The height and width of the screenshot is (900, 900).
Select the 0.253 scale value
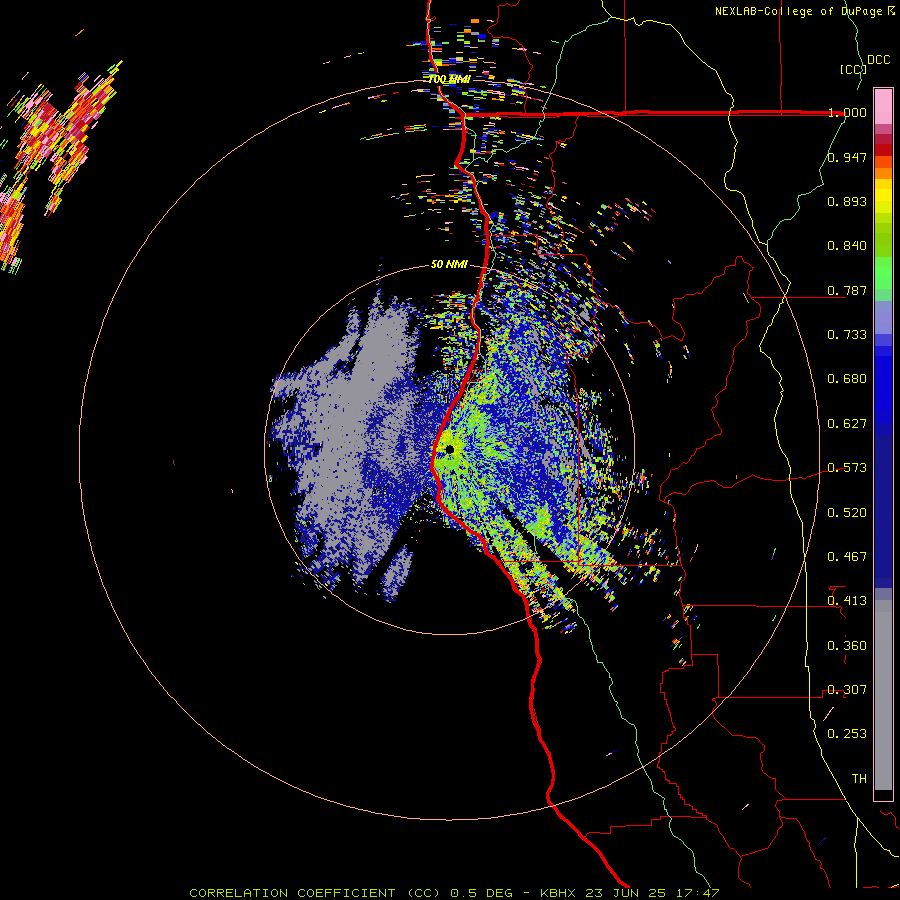847,734
